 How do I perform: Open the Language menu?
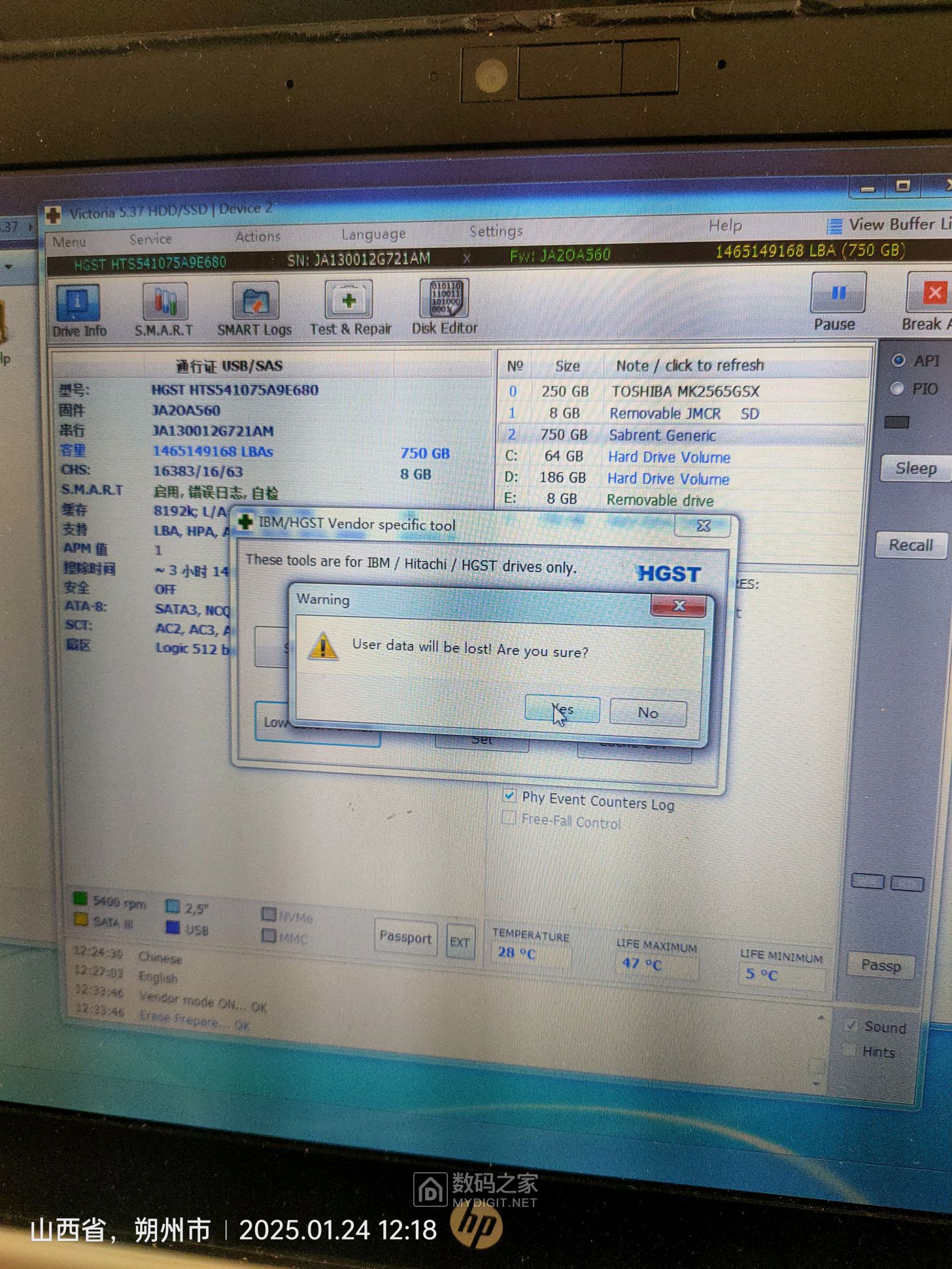373,234
